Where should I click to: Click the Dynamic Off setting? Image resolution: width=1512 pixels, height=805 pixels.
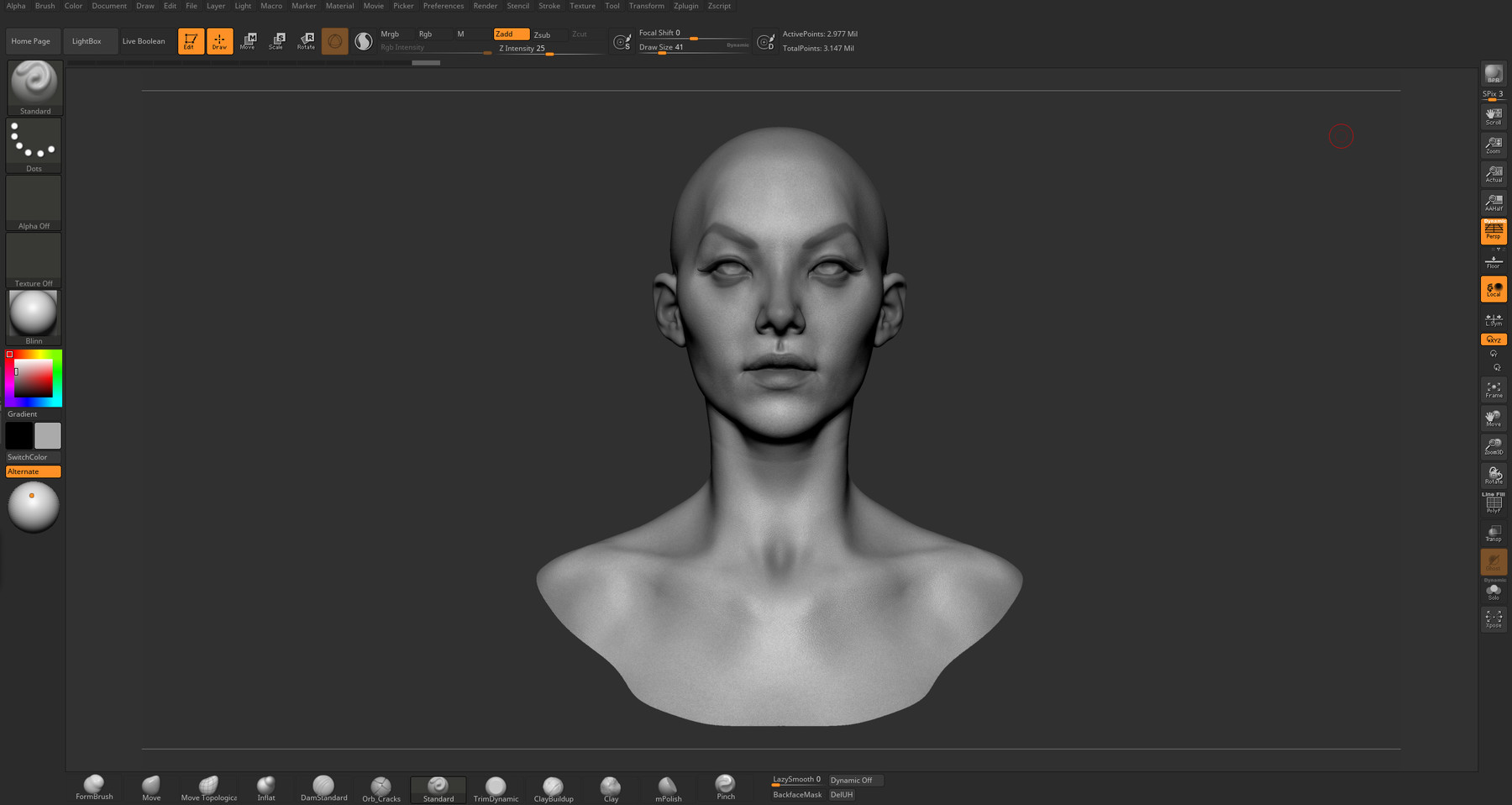(853, 780)
